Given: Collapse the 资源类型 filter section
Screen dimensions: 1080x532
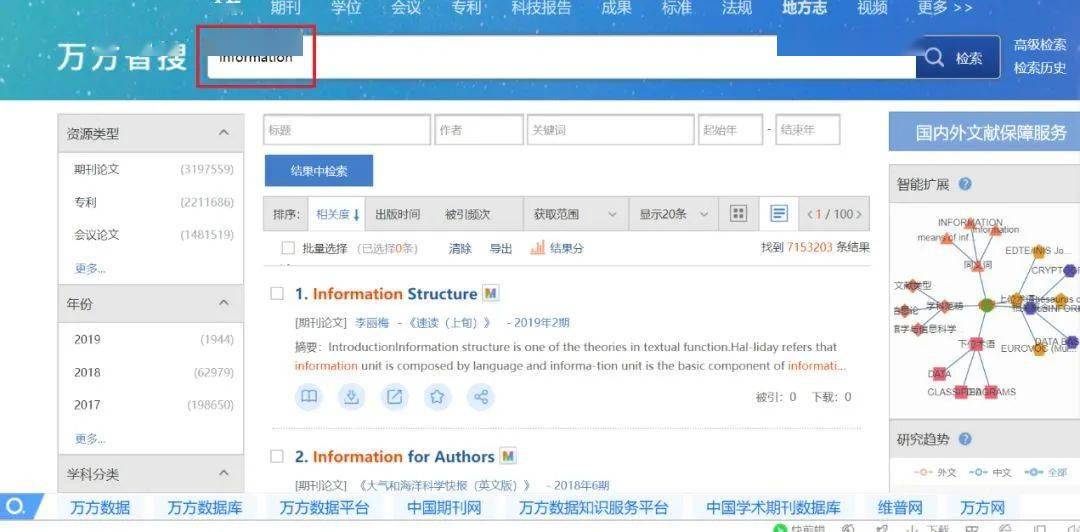Looking at the screenshot, I should pos(223,133).
